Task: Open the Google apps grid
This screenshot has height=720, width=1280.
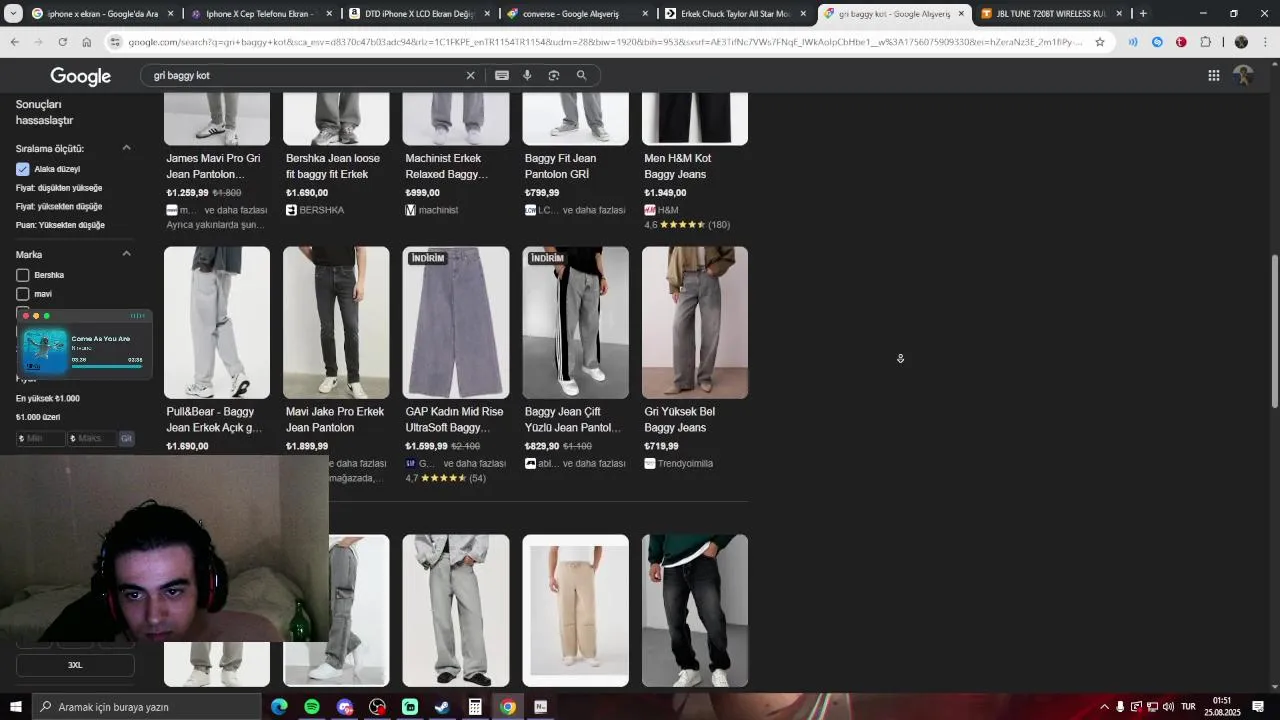Action: coord(1213,75)
